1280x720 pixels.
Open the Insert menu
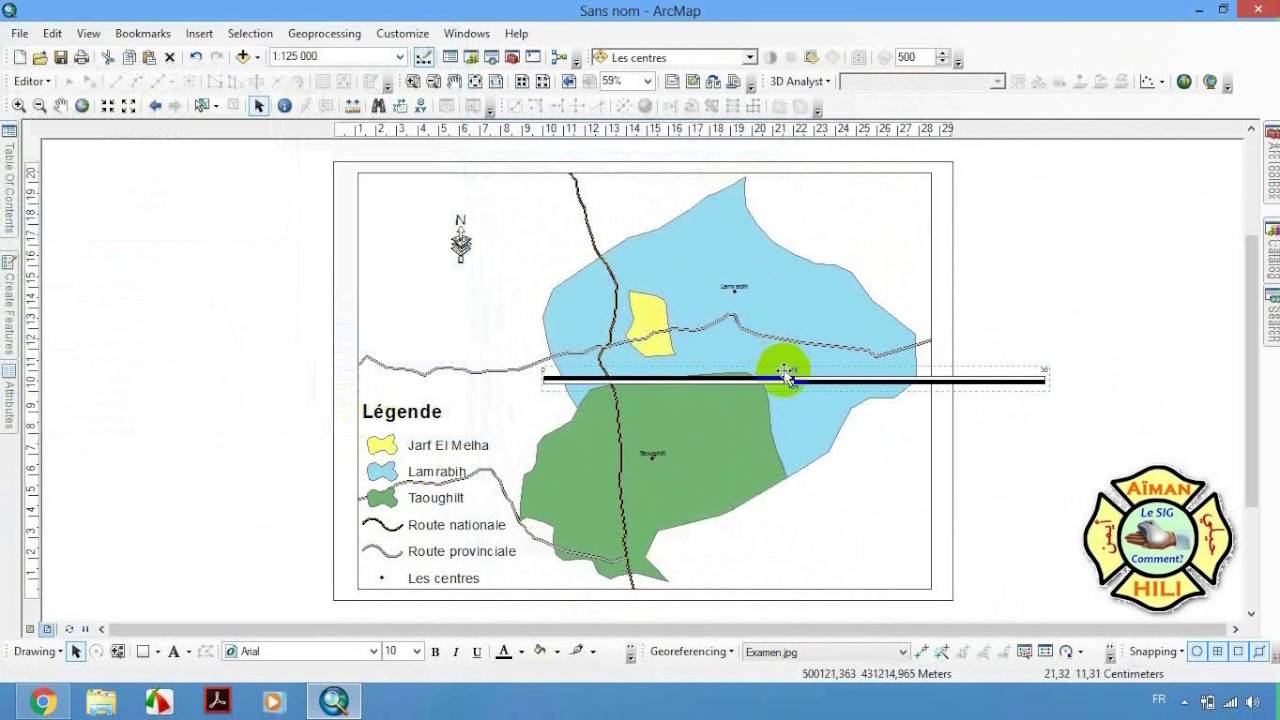pos(199,34)
